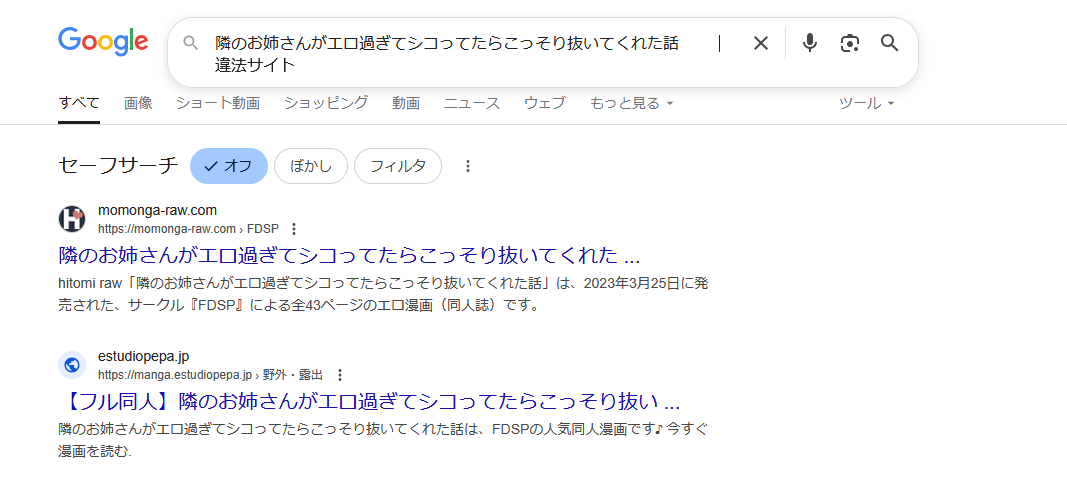Select SafeSearch ぼかし option chip
Image resolution: width=1067 pixels, height=489 pixels.
[x=311, y=166]
